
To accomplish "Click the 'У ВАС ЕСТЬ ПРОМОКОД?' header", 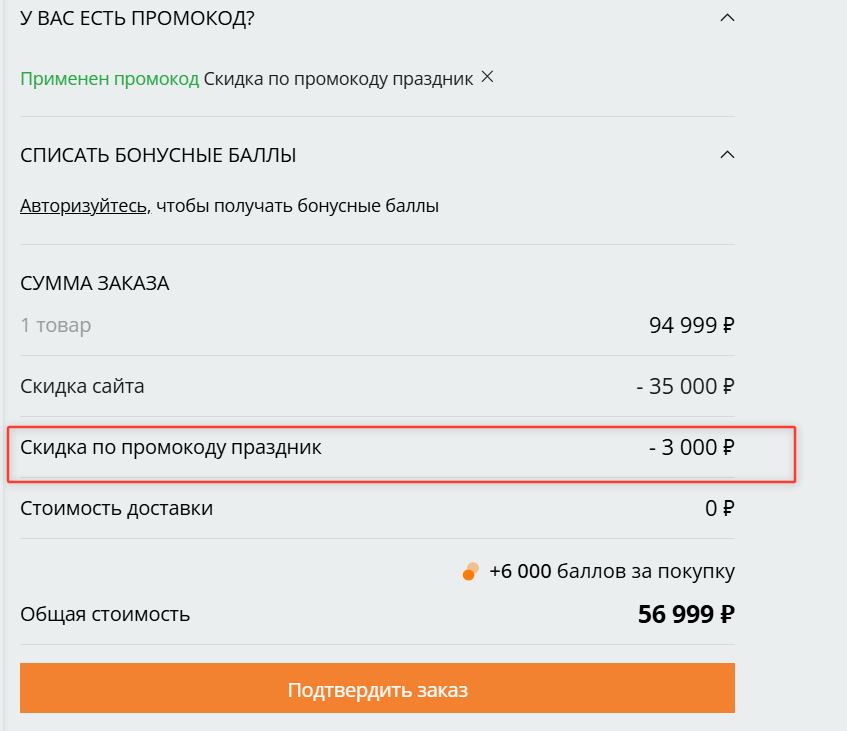I will (137, 18).
